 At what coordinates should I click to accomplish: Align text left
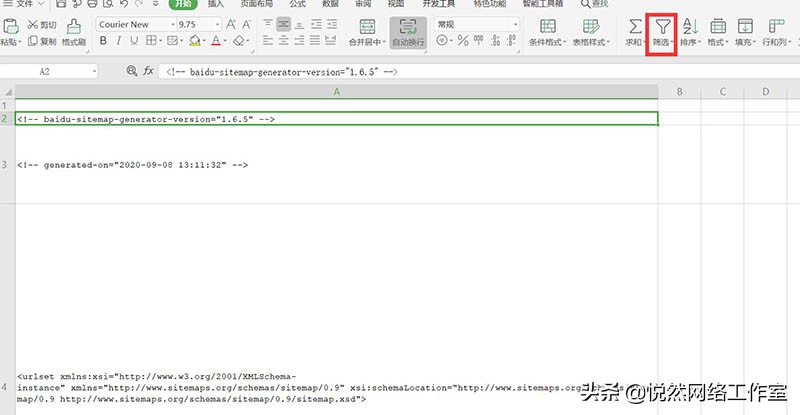point(268,40)
